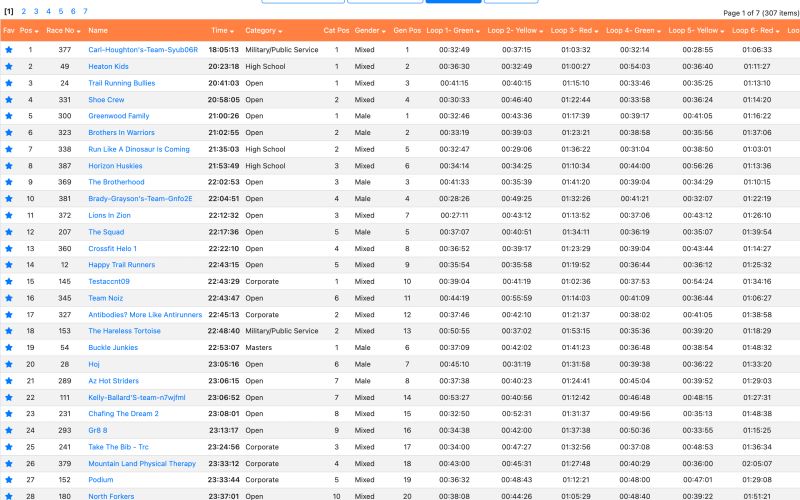Sort by Loop 3- Red column
800x500 pixels.
(x=574, y=31)
